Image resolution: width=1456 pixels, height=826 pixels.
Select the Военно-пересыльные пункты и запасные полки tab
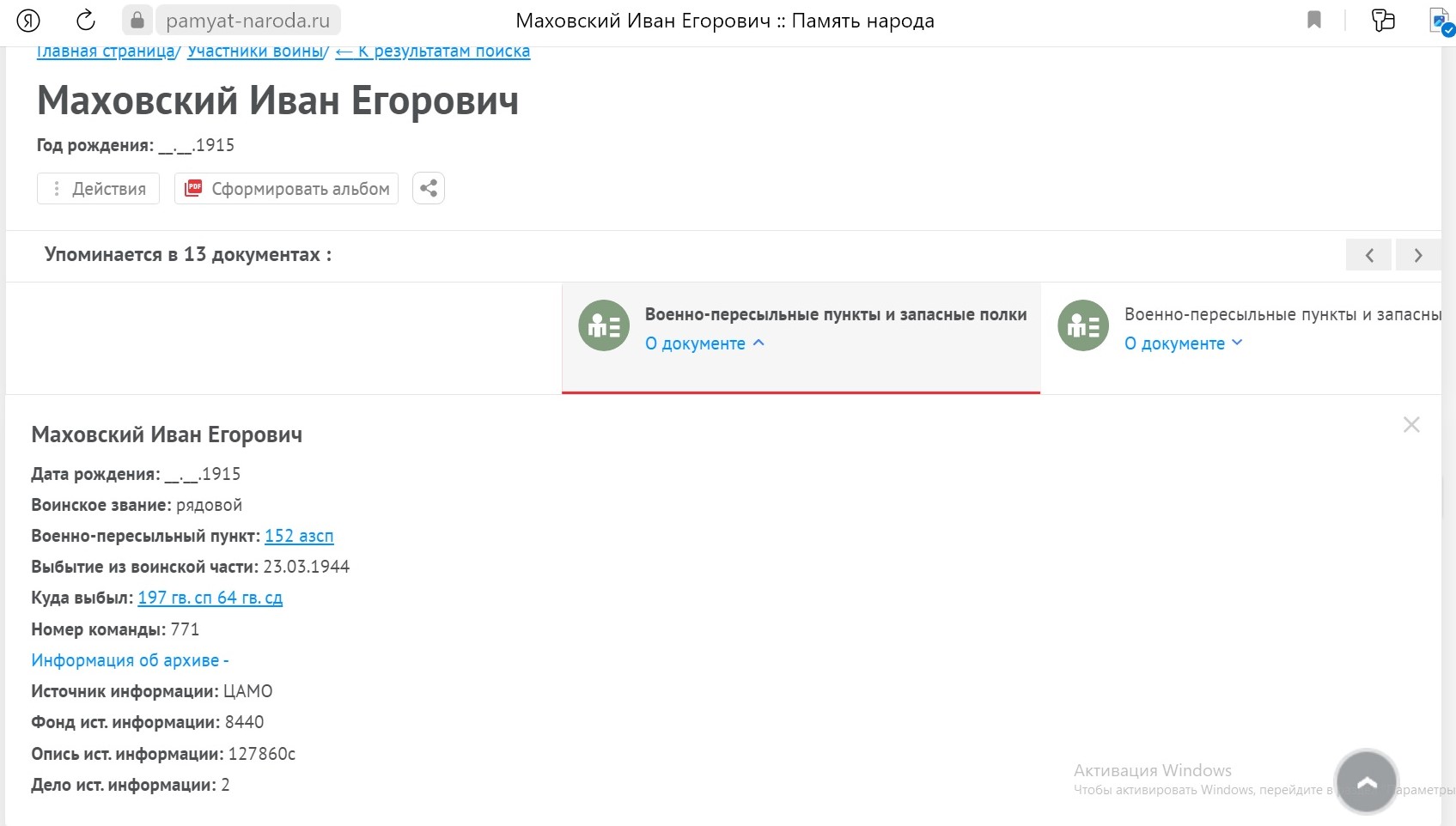835,314
